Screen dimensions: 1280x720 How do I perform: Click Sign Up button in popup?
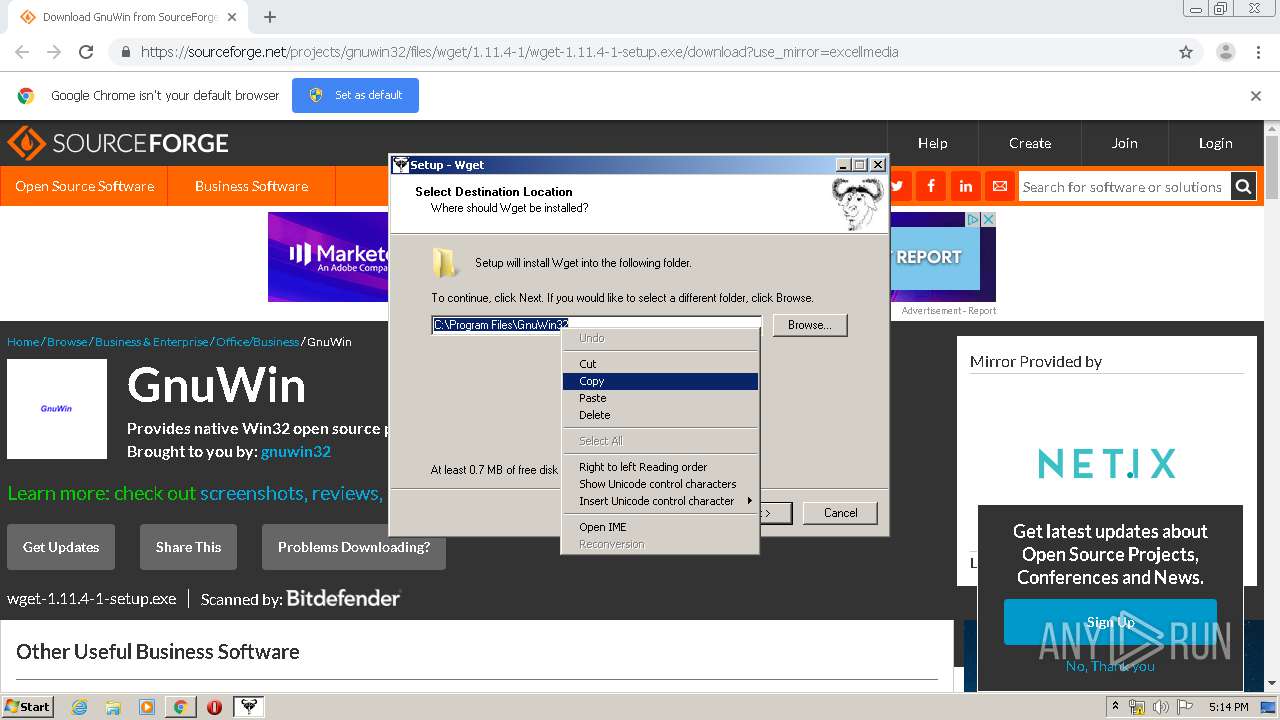[x=1110, y=622]
